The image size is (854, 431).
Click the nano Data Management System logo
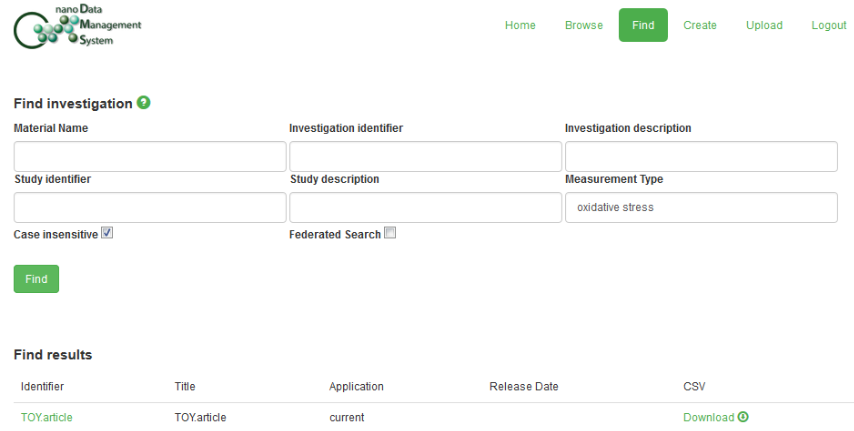point(78,26)
